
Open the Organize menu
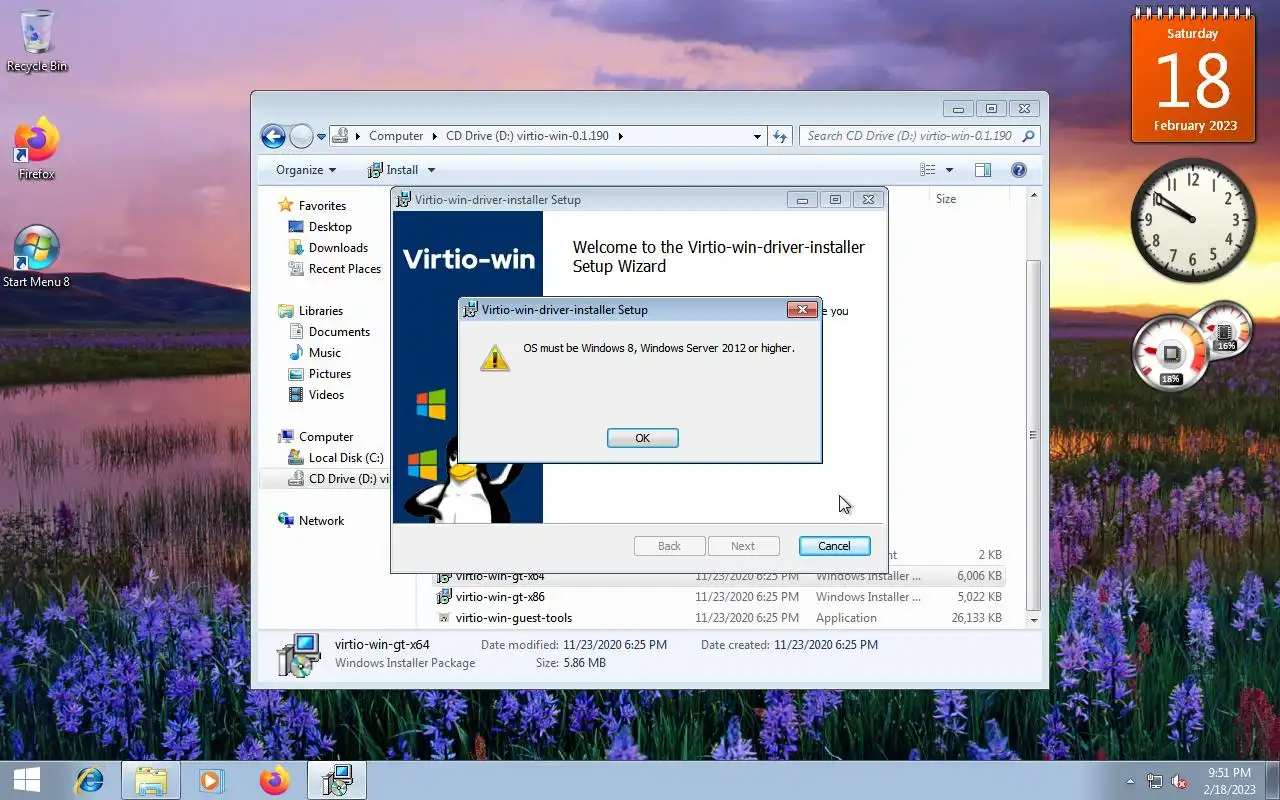(306, 170)
